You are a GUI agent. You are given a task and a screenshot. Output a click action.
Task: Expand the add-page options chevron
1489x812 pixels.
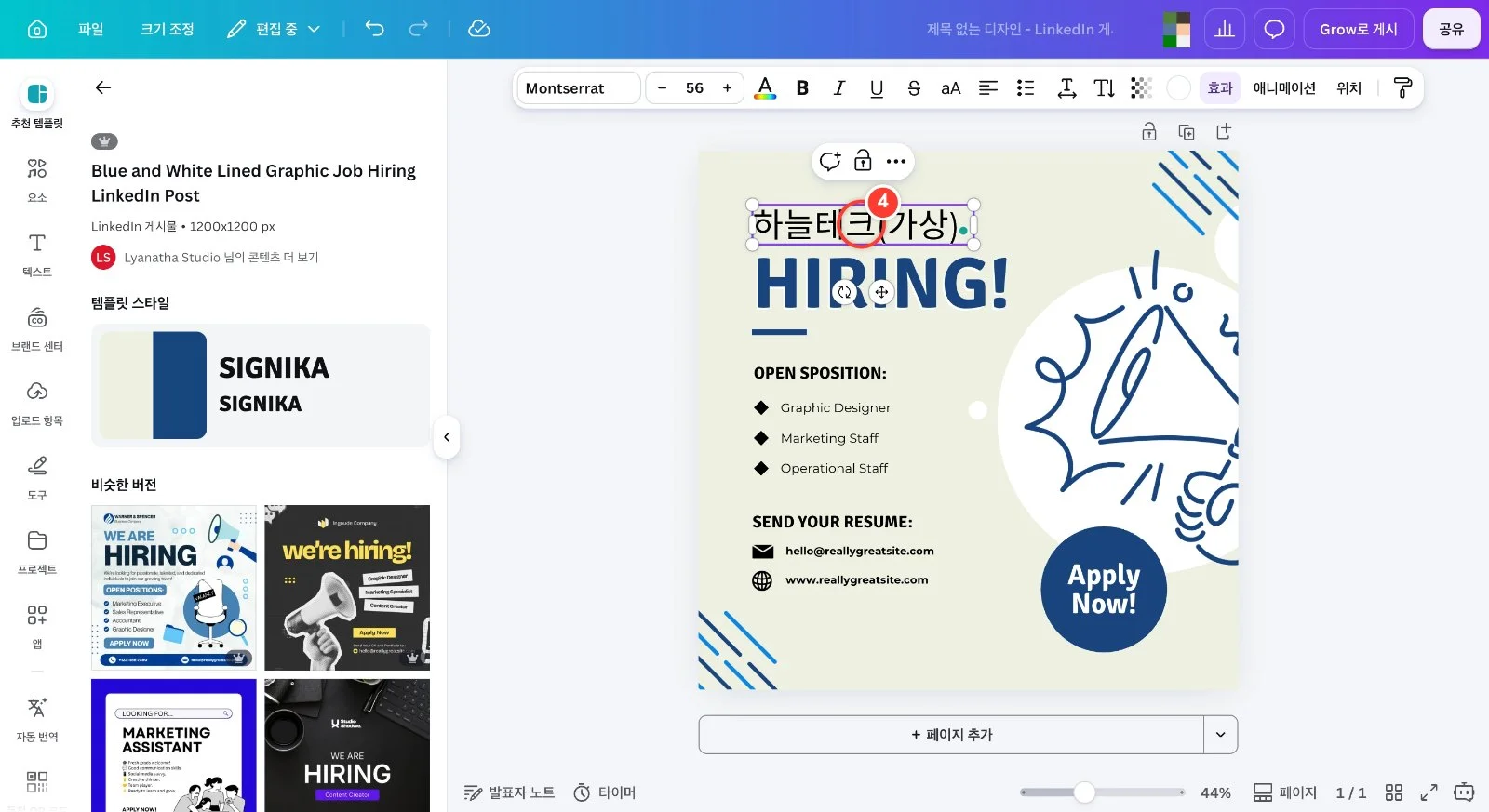(1220, 735)
